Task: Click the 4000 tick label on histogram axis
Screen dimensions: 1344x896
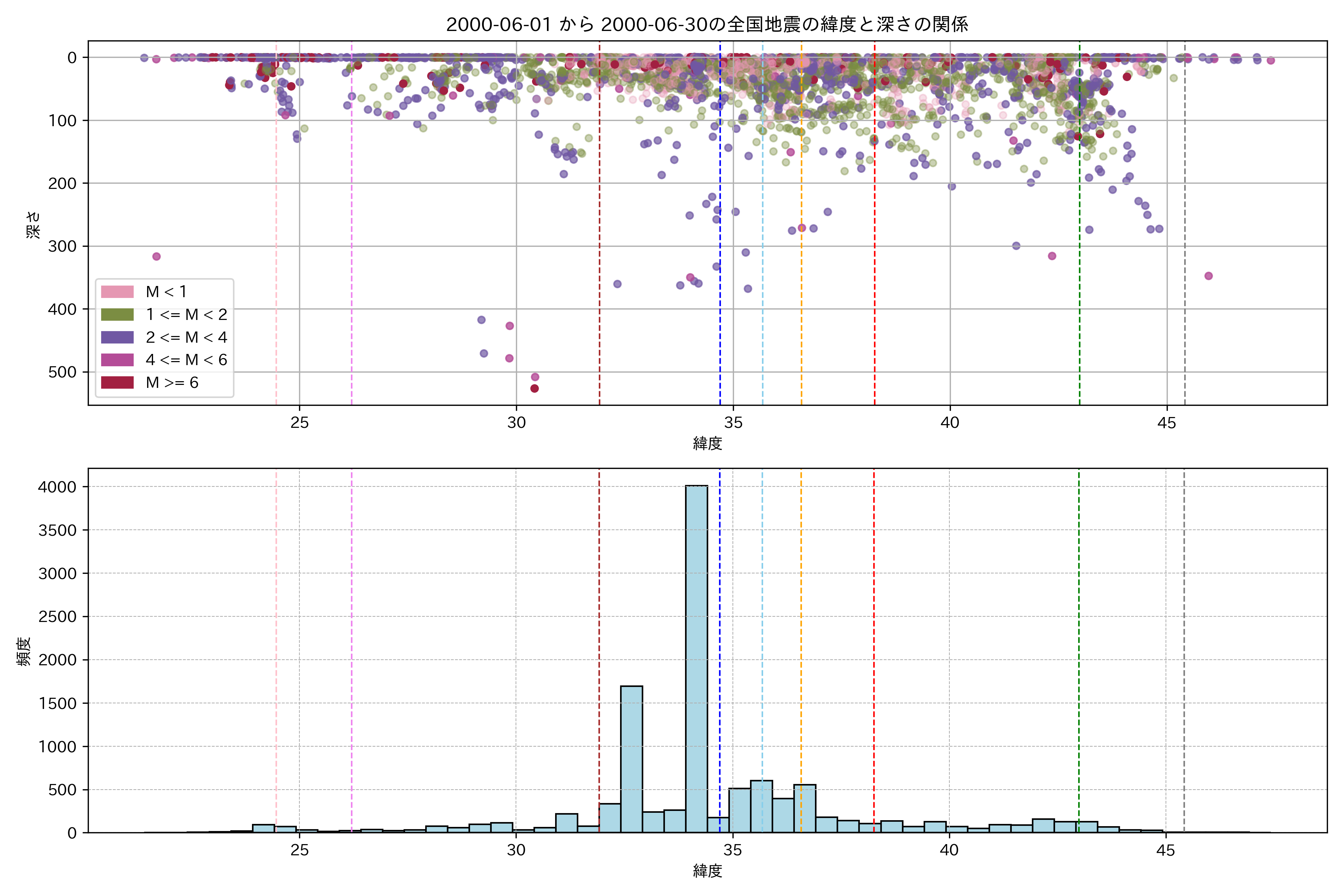Action: point(57,487)
